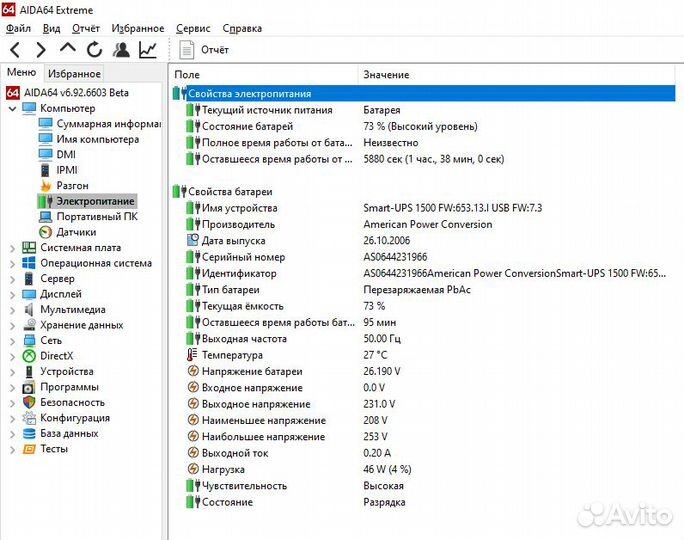
Task: Collapse the Компьютер tree node
Action: [13, 109]
